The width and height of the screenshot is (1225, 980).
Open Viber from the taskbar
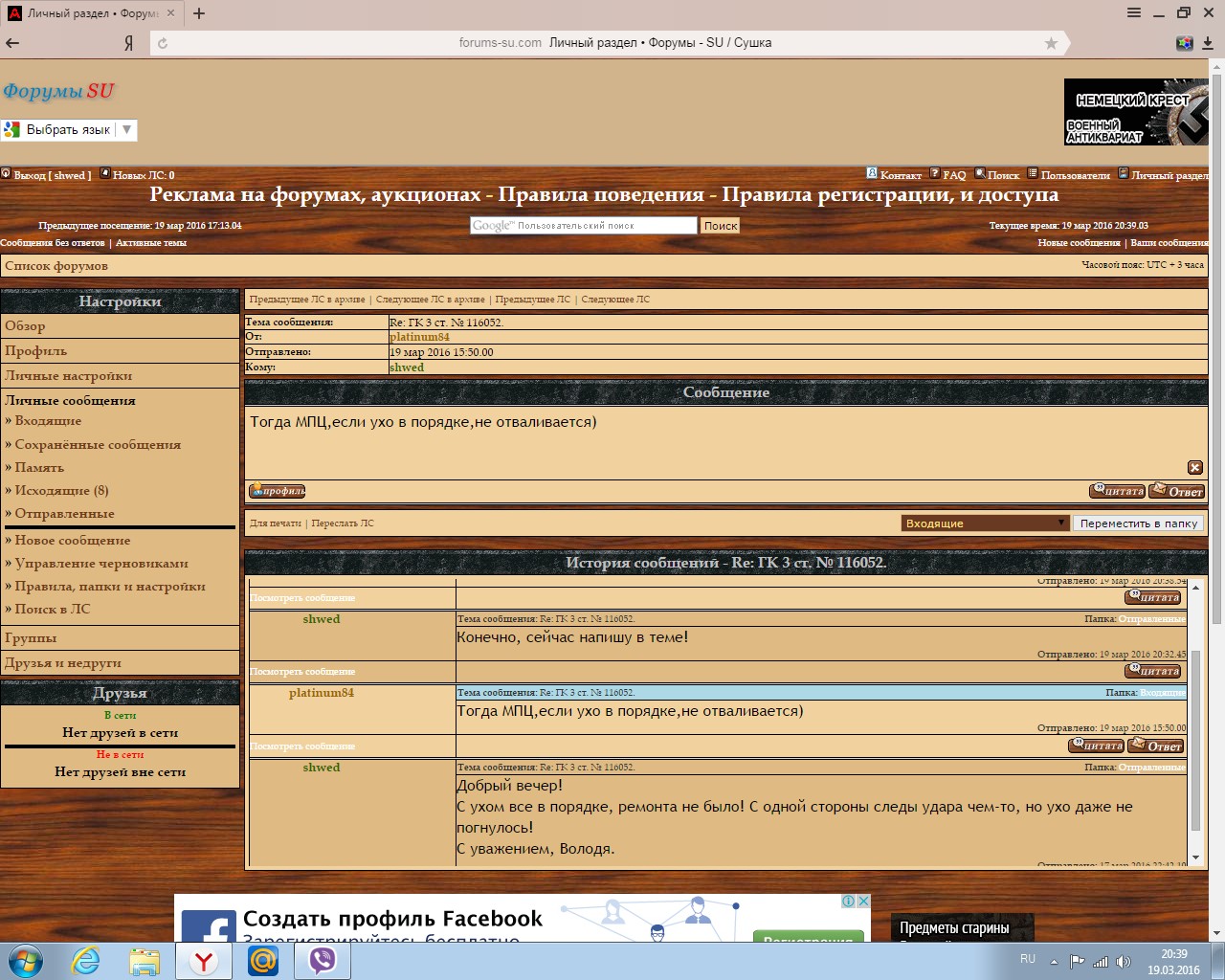(x=323, y=960)
